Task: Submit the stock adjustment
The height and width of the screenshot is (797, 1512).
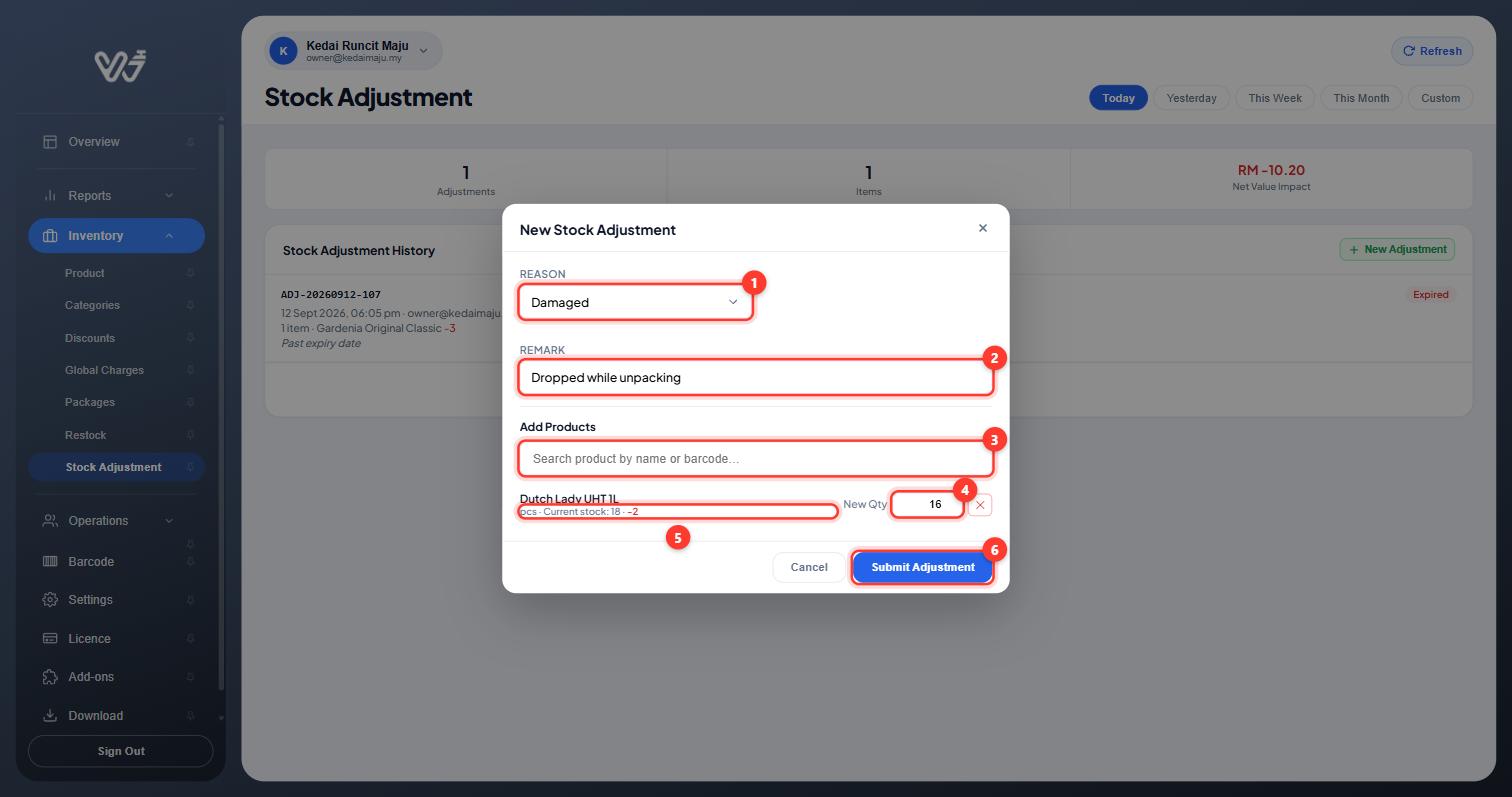Action: pyautogui.click(x=922, y=567)
